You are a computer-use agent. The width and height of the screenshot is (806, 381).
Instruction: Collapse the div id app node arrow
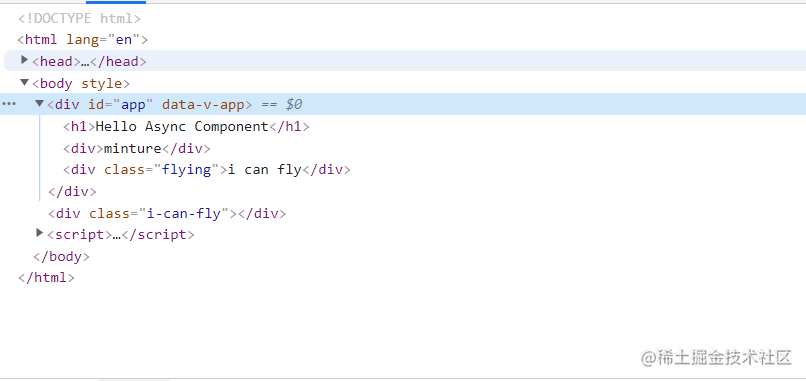pos(40,104)
